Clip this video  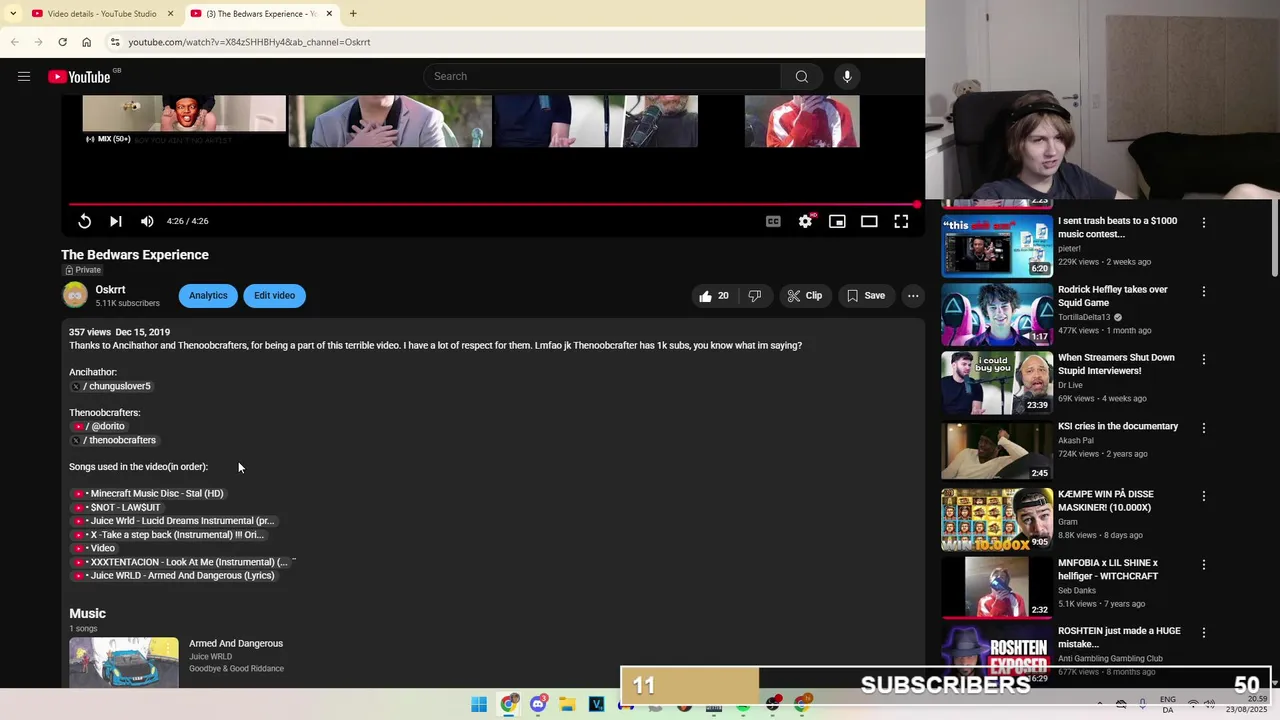pos(804,295)
